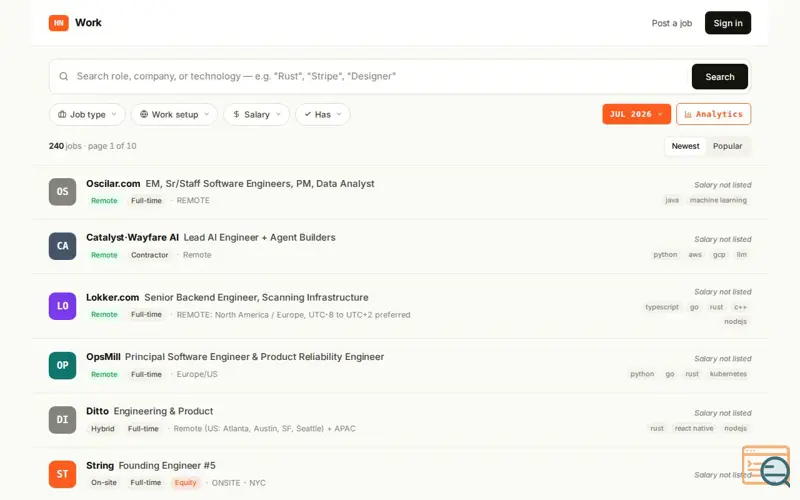Click the Remote tag on Lokker.com row
The width and height of the screenshot is (800, 500).
click(x=104, y=315)
